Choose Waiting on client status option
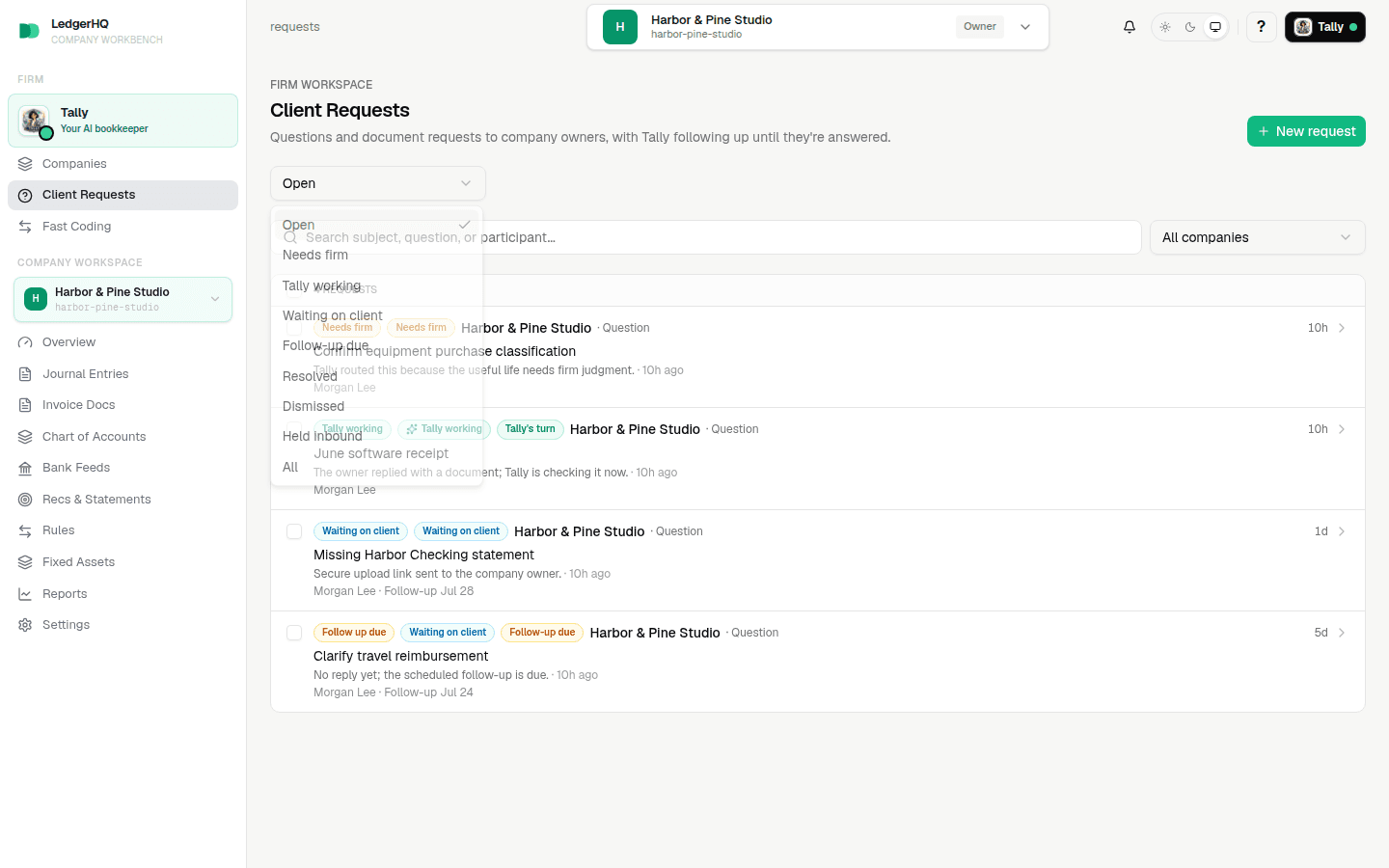Image resolution: width=1389 pixels, height=868 pixels. pyautogui.click(x=376, y=315)
